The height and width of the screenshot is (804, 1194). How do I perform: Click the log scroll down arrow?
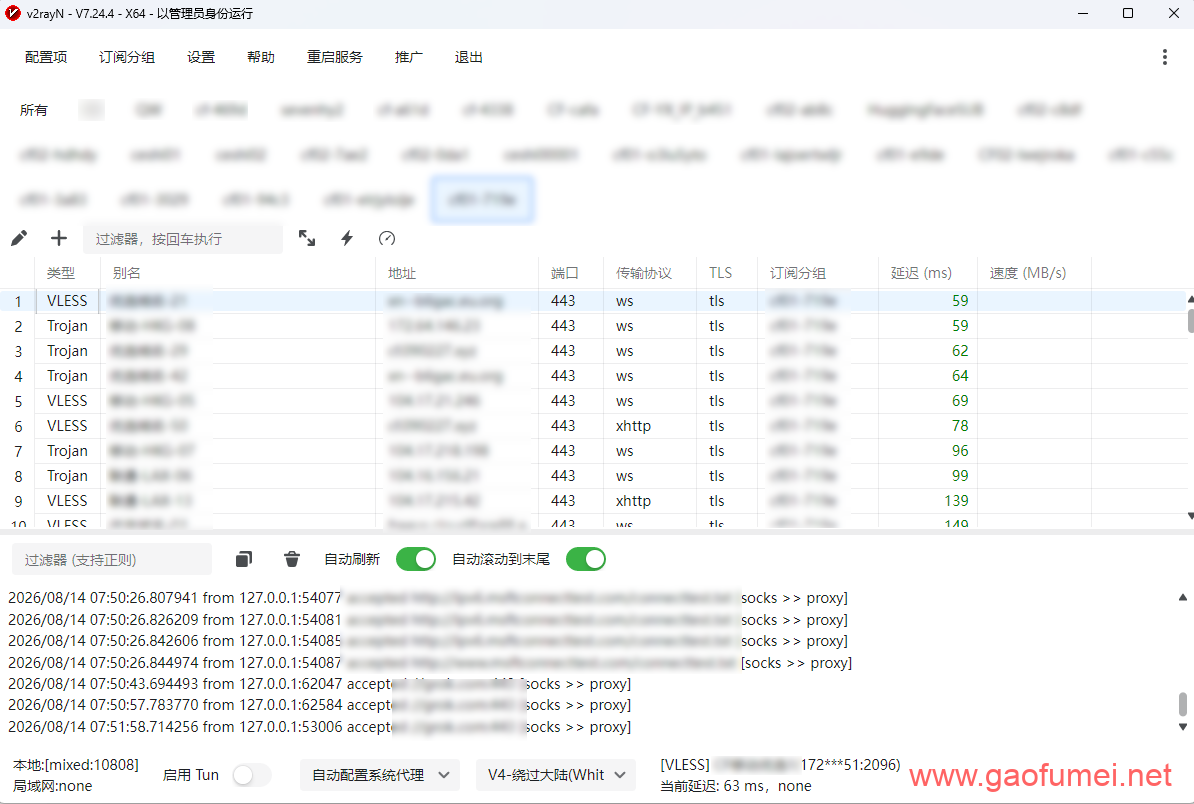[x=1183, y=727]
